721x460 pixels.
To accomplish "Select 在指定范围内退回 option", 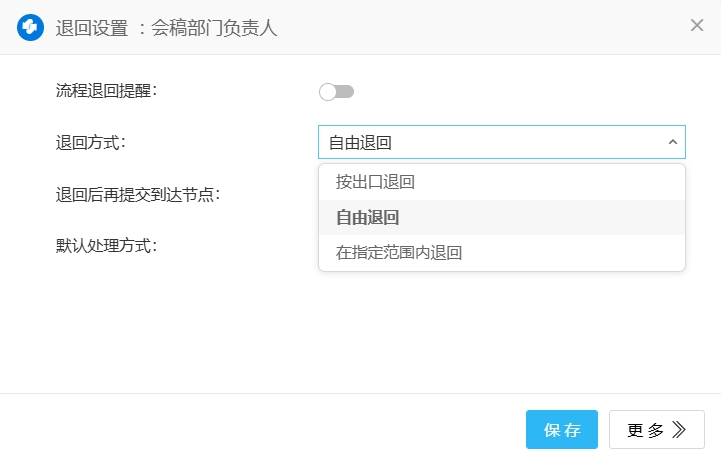I will (x=399, y=252).
